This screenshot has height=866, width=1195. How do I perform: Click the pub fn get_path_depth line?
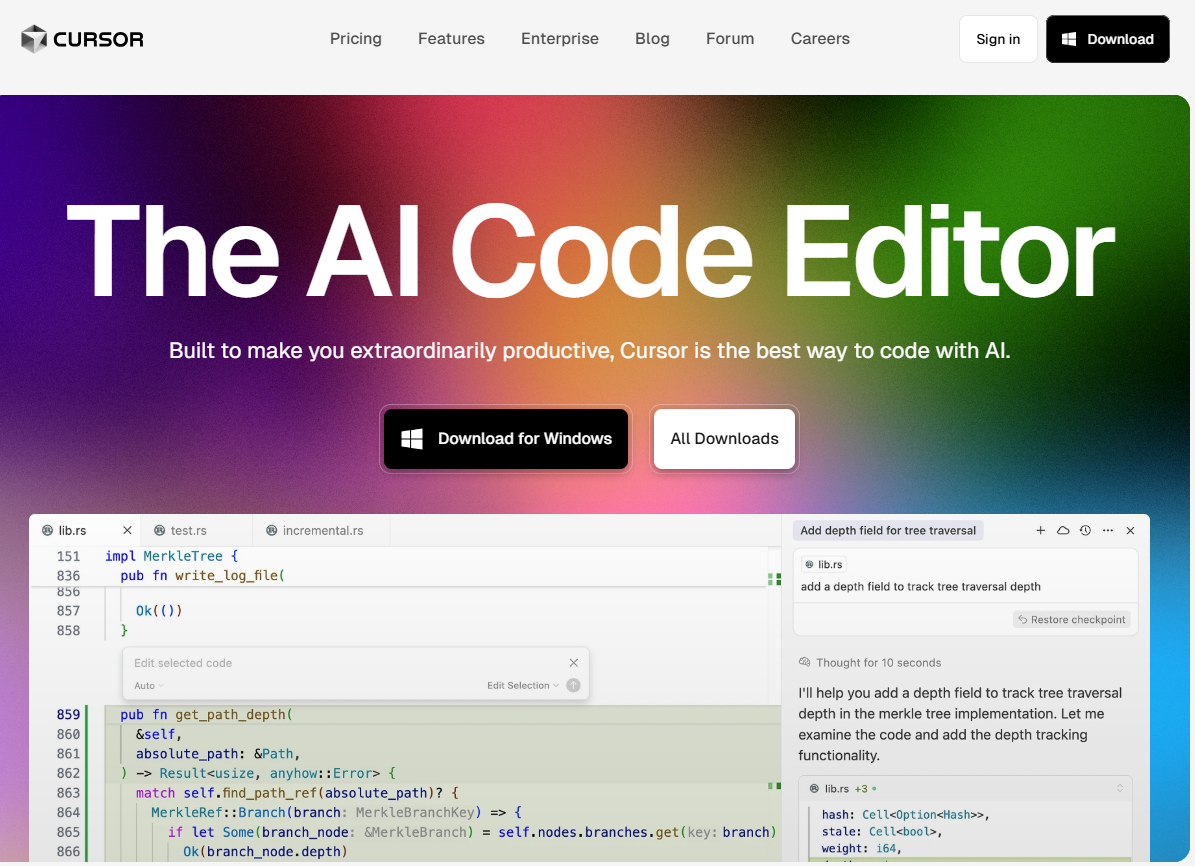[x=207, y=715]
